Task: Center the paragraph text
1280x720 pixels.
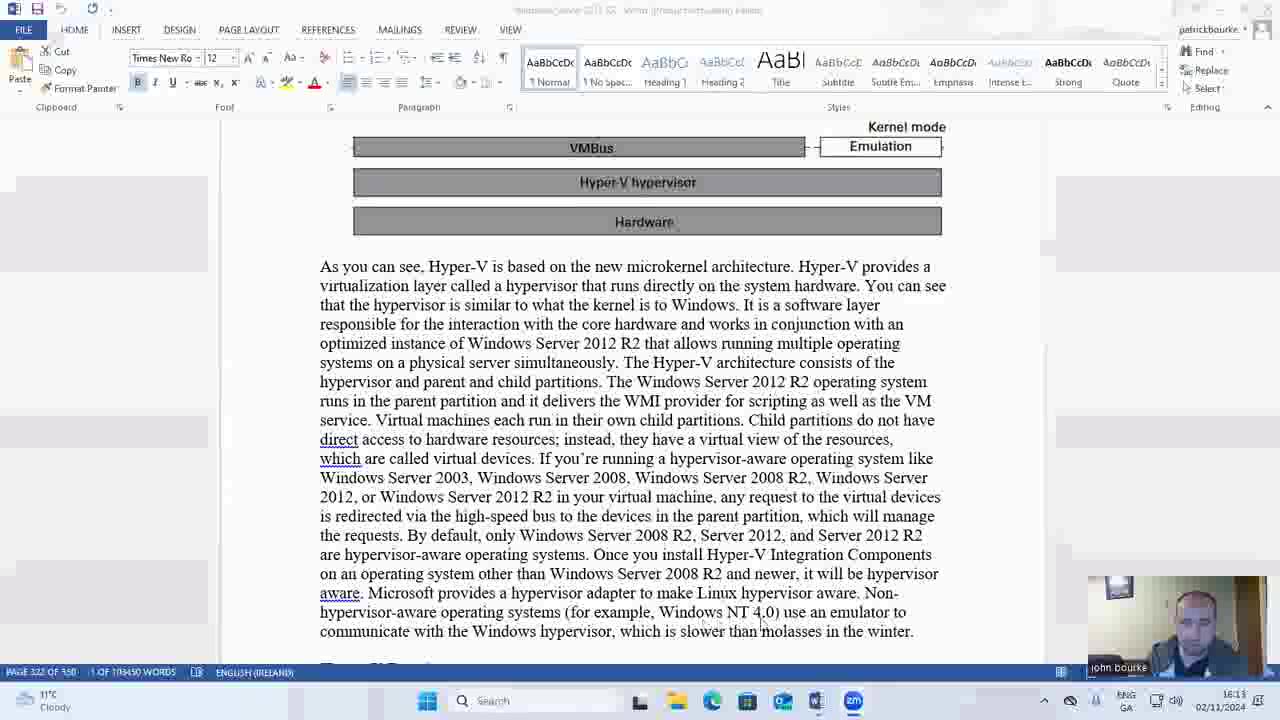Action: (366, 82)
